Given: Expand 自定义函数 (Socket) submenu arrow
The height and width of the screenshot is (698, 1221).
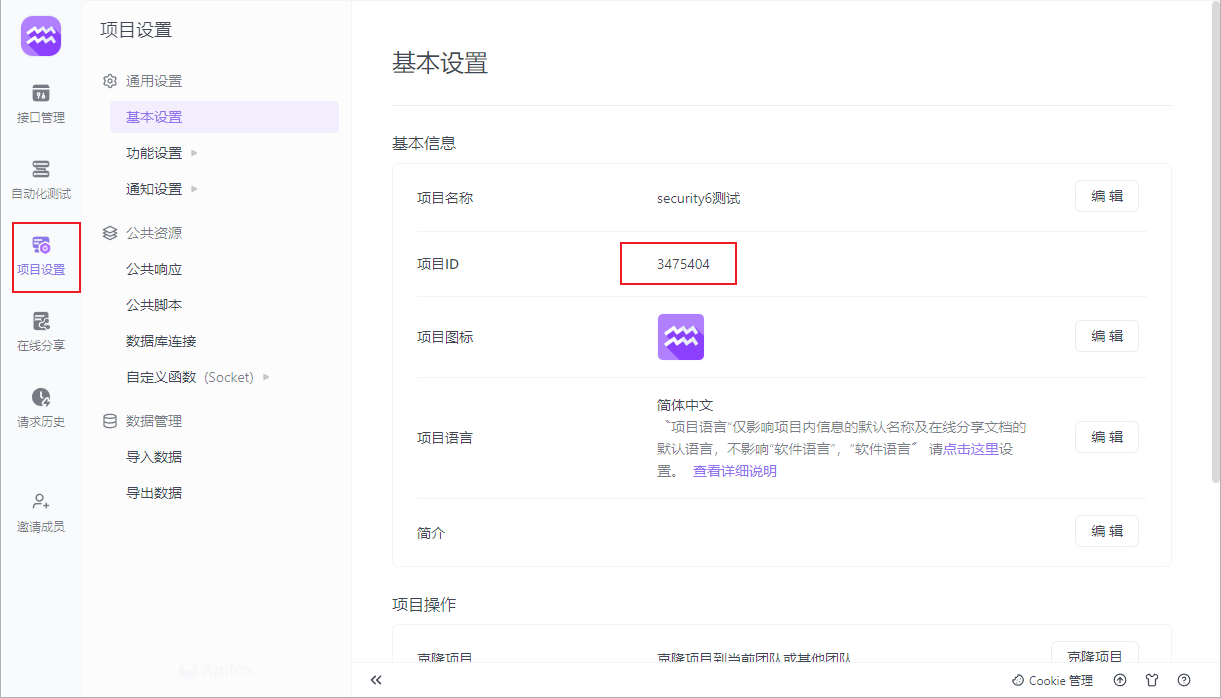Looking at the screenshot, I should 266,377.
